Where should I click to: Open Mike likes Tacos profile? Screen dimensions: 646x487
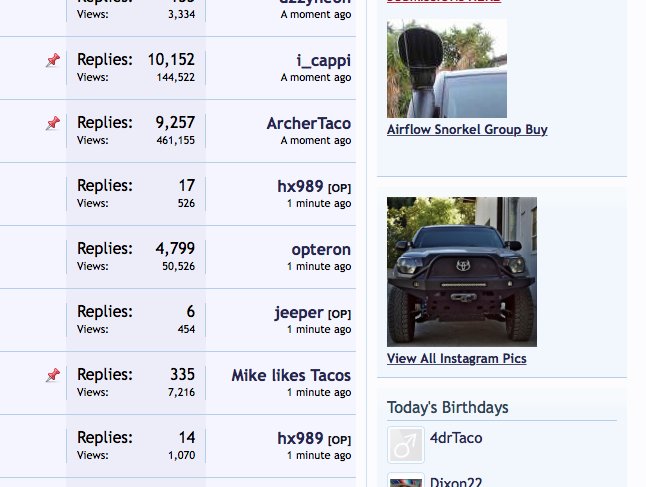coord(291,375)
